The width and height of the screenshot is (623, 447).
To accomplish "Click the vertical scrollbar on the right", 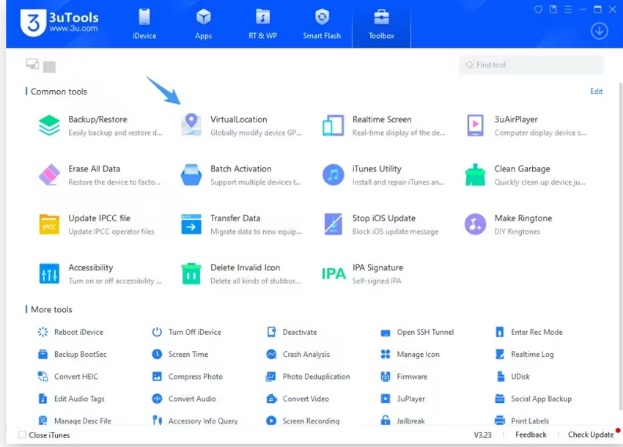I will pyautogui.click(x=620, y=246).
